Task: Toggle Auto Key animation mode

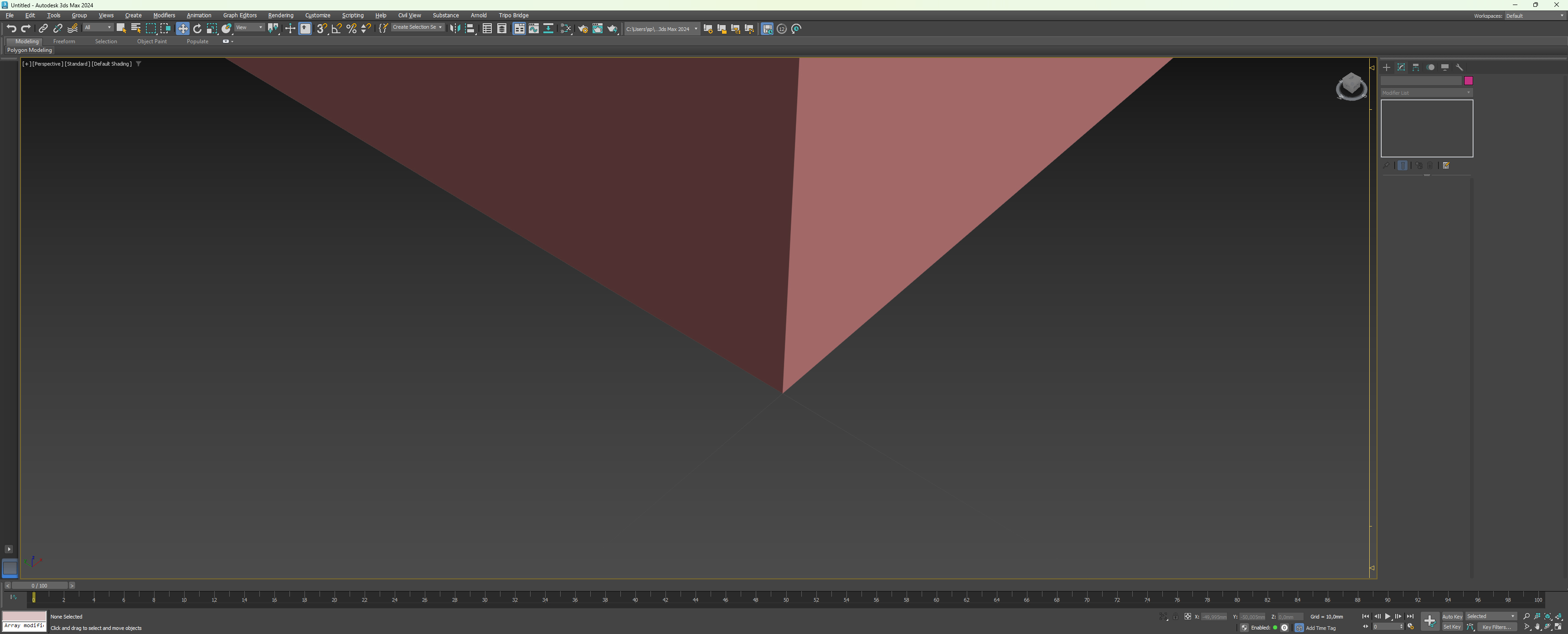Action: click(1452, 616)
